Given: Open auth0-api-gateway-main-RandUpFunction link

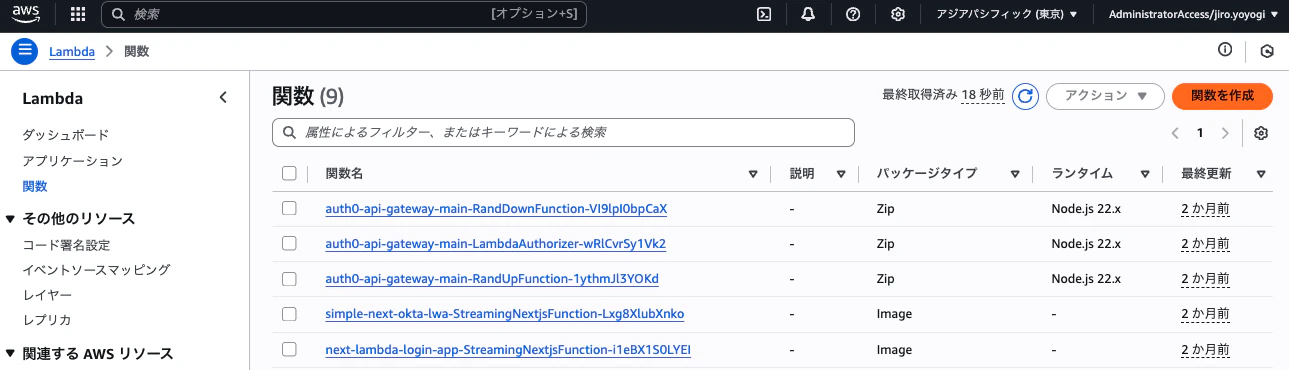Looking at the screenshot, I should pyautogui.click(x=492, y=278).
